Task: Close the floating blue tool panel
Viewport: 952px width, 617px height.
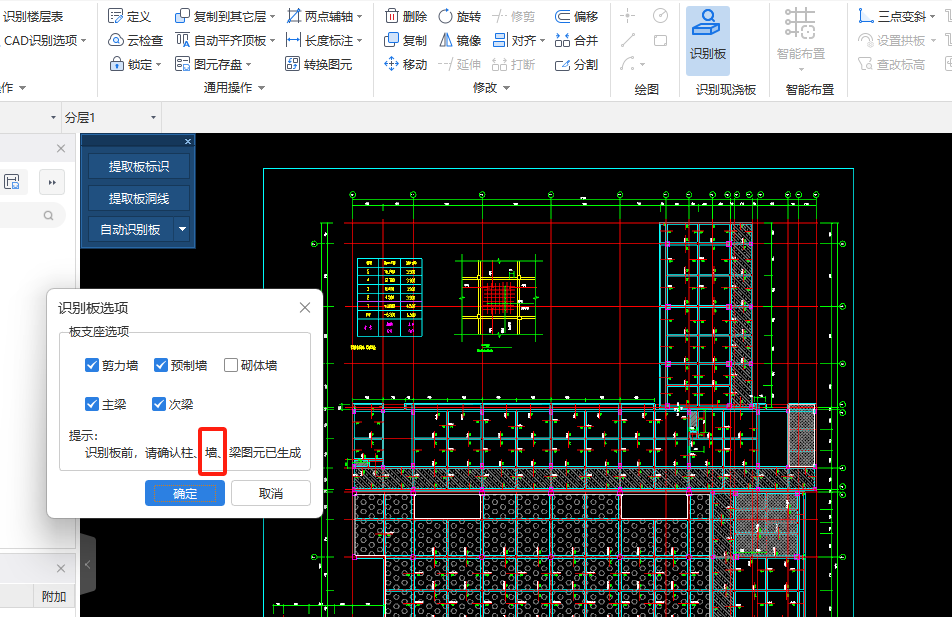Action: tap(188, 141)
